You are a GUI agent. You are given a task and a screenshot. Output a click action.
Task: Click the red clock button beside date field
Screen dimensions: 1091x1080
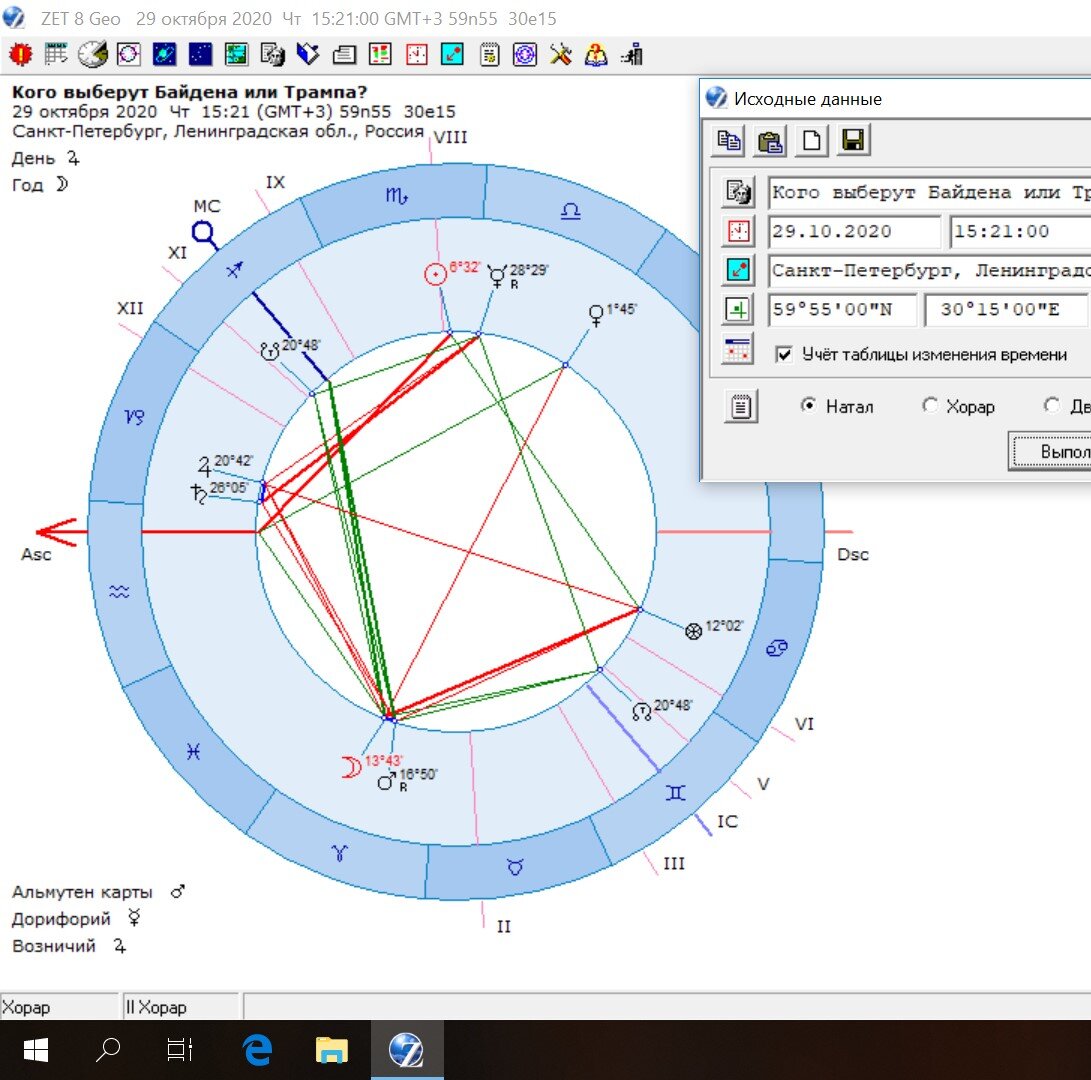click(x=738, y=230)
